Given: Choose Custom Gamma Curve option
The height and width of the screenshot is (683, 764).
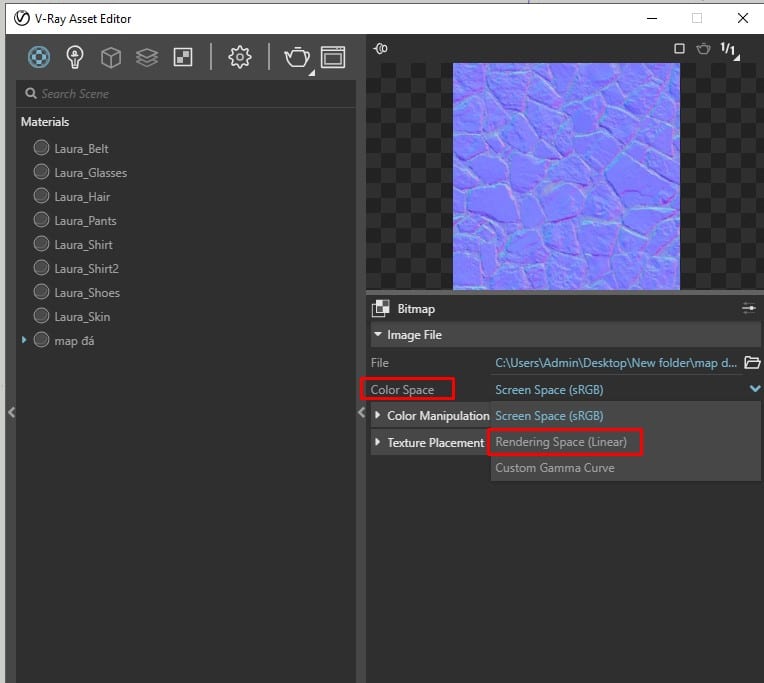Looking at the screenshot, I should point(555,468).
